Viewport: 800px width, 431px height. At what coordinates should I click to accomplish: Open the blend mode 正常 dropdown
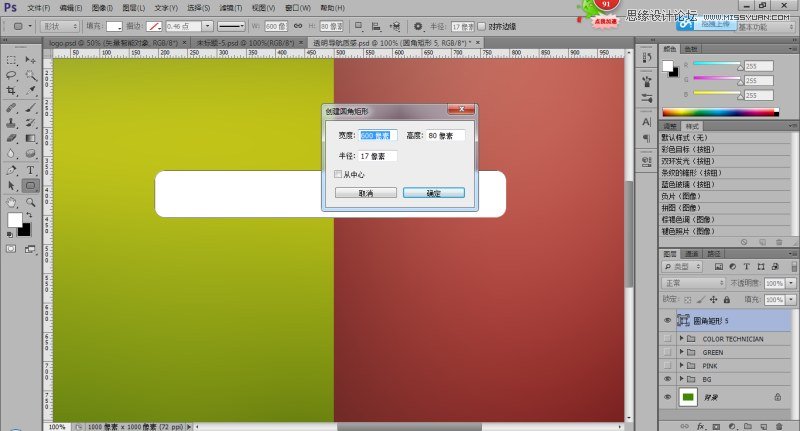pos(693,283)
